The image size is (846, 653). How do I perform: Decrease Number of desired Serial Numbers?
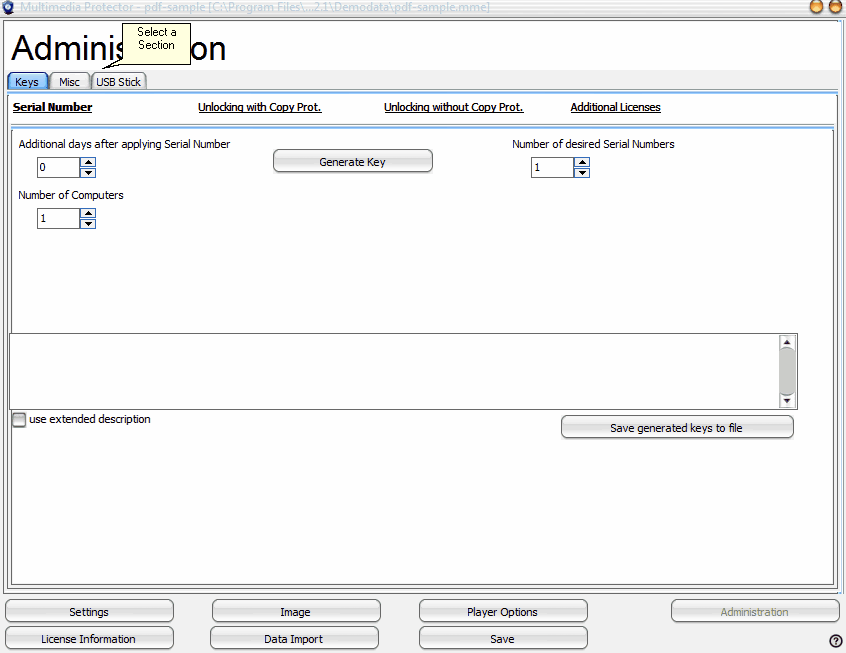tap(582, 173)
